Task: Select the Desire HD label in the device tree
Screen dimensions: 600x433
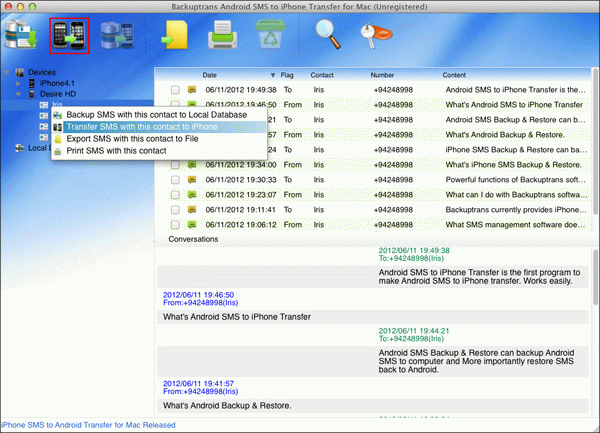Action: pos(58,94)
